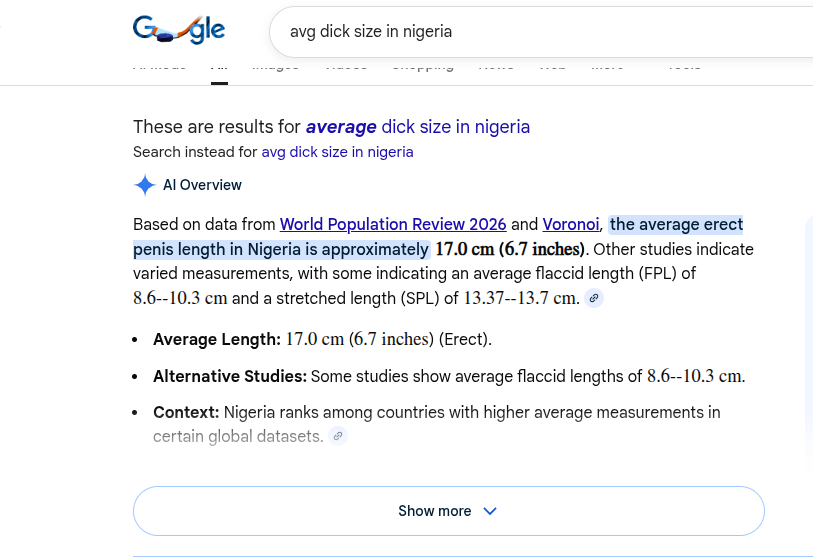Select the All results tab

point(219,67)
